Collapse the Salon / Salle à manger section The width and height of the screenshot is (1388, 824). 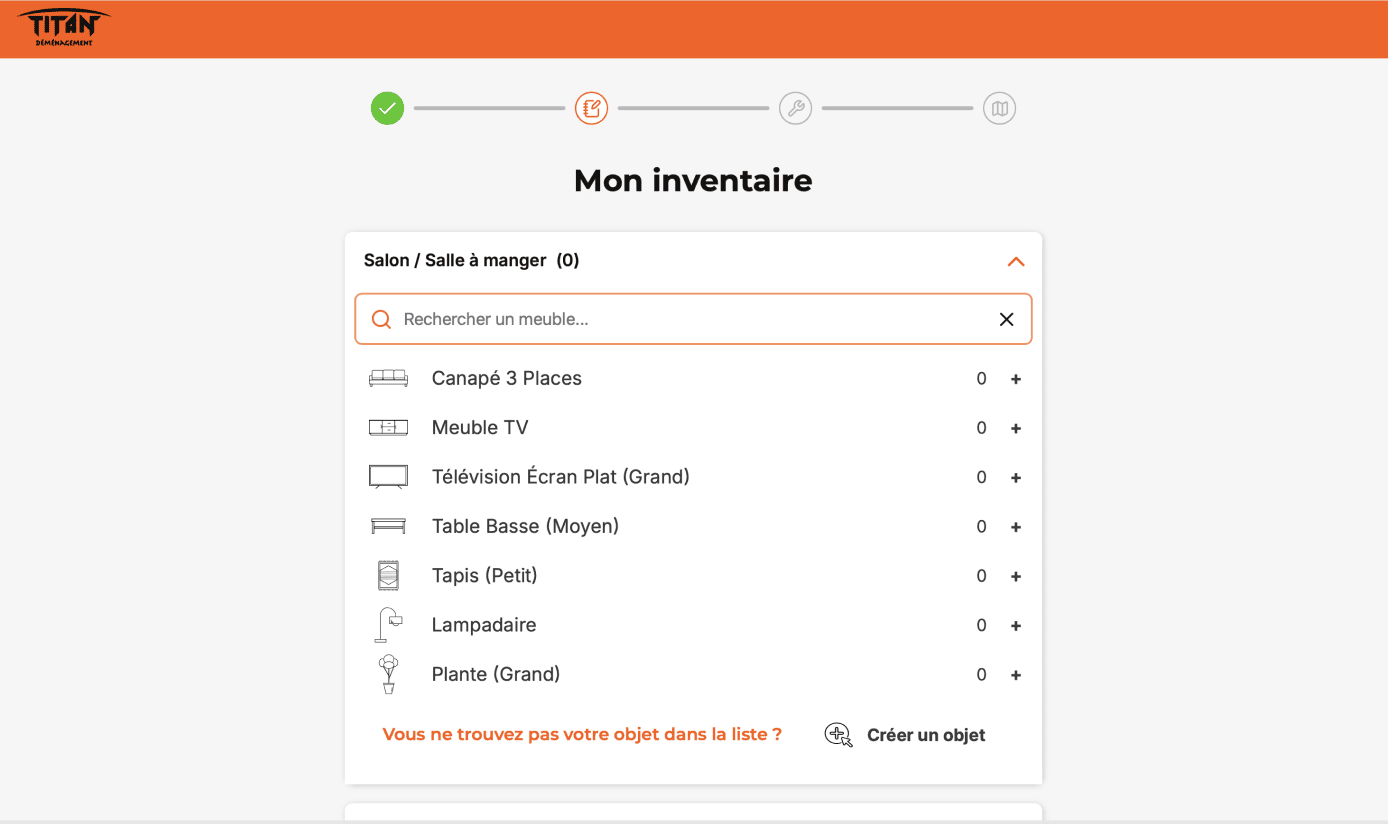(1016, 261)
